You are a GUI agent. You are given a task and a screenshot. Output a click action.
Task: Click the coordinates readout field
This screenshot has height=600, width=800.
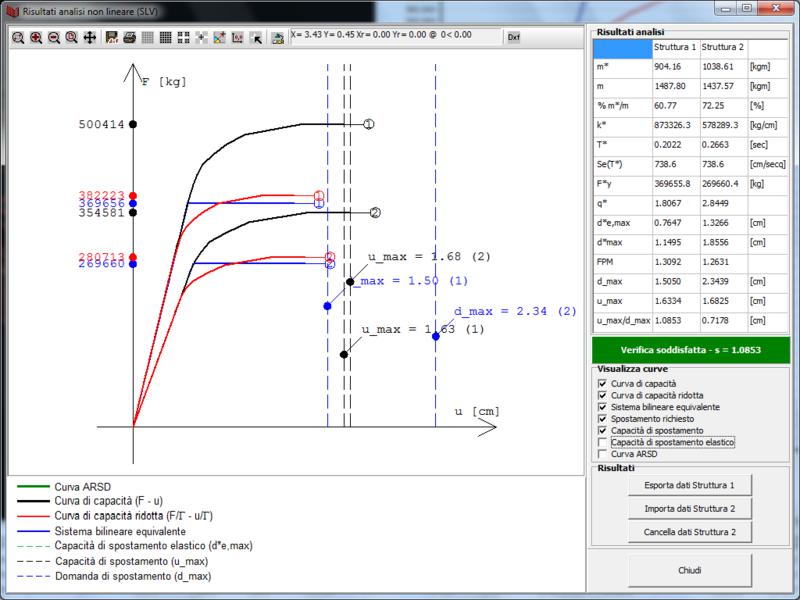click(x=396, y=36)
